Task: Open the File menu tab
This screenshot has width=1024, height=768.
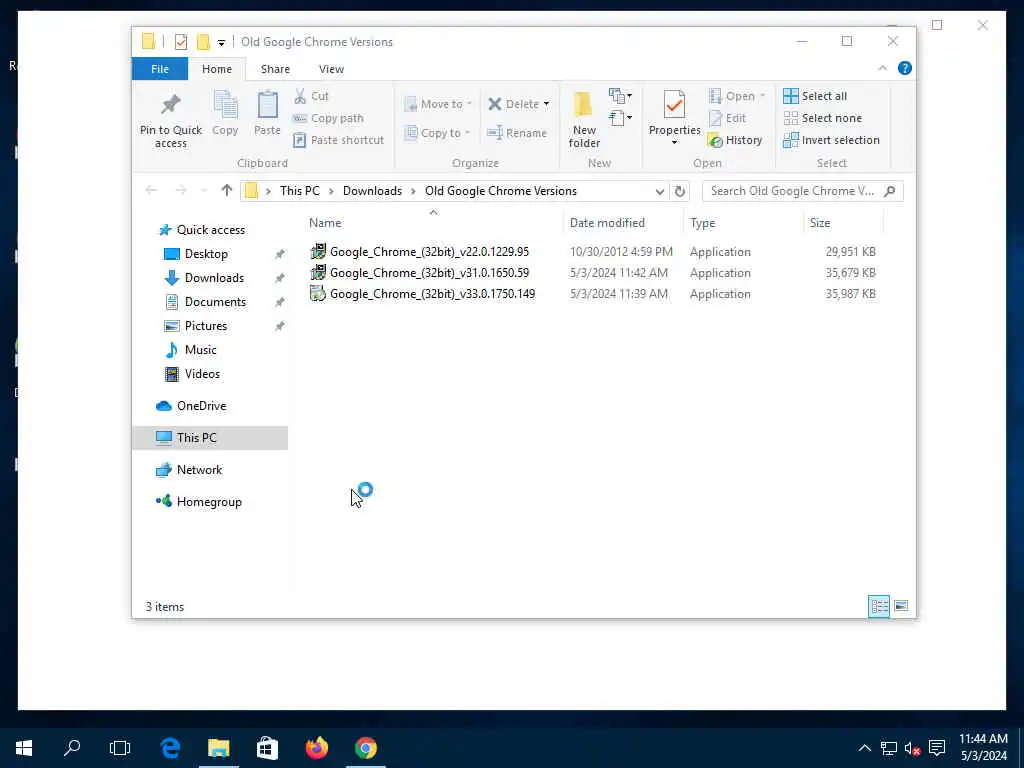Action: (x=160, y=69)
